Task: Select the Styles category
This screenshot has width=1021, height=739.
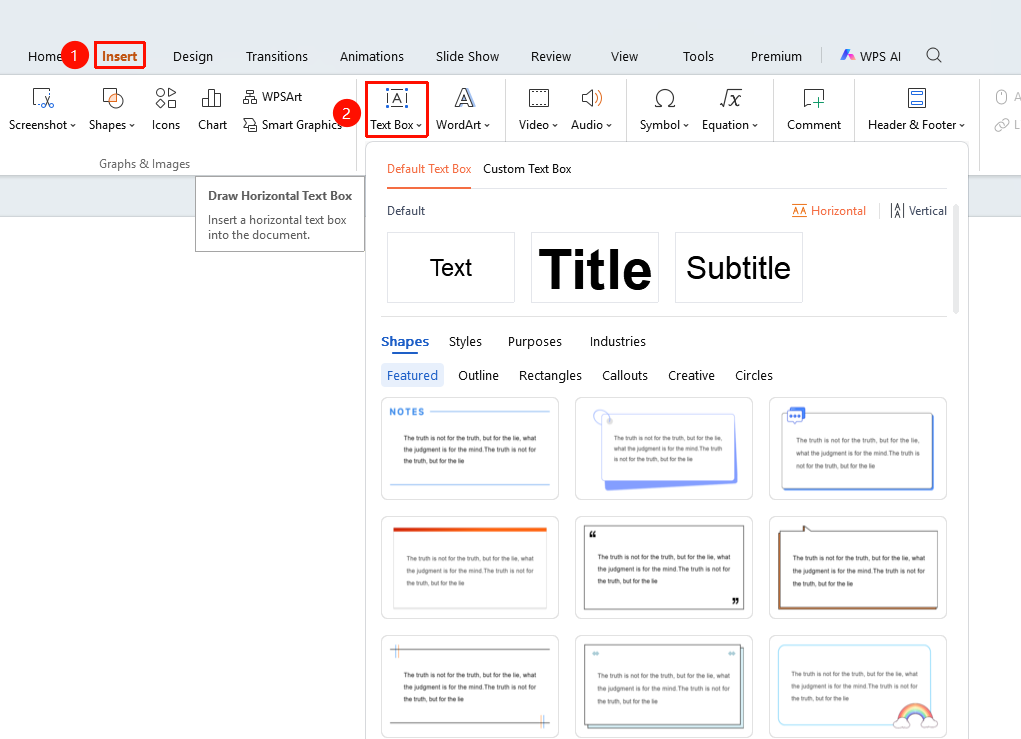Action: (465, 341)
